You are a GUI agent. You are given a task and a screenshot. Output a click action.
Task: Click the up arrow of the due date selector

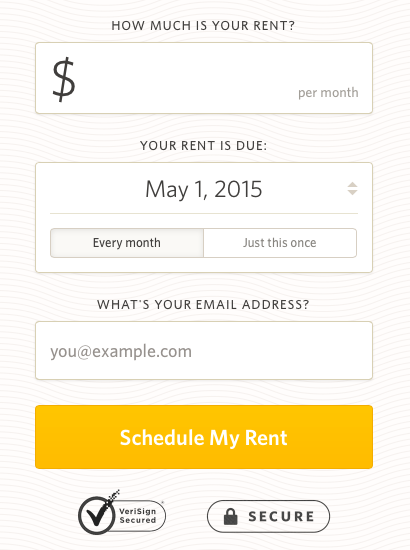tap(352, 185)
